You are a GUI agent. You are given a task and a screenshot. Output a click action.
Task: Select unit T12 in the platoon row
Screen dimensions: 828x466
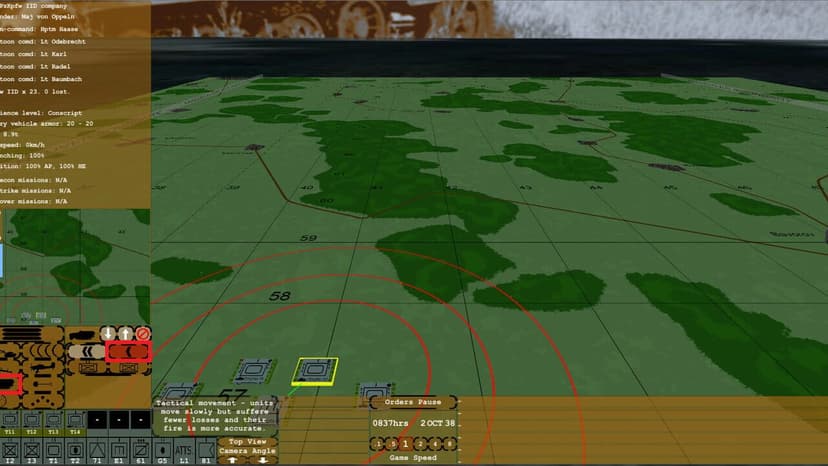(x=31, y=424)
